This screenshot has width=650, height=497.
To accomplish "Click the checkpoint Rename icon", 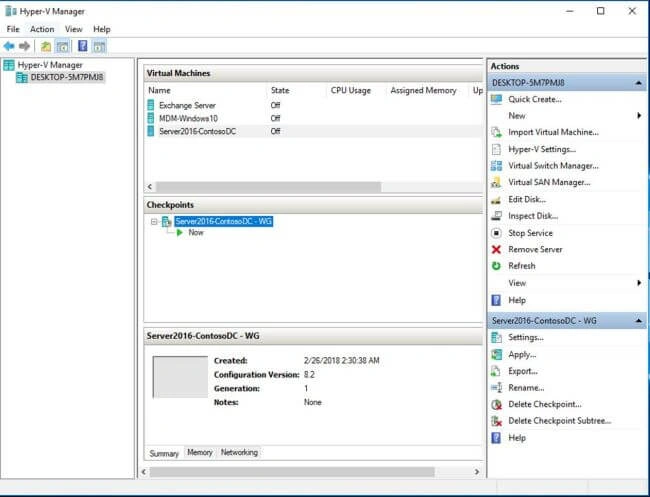I will pyautogui.click(x=496, y=388).
